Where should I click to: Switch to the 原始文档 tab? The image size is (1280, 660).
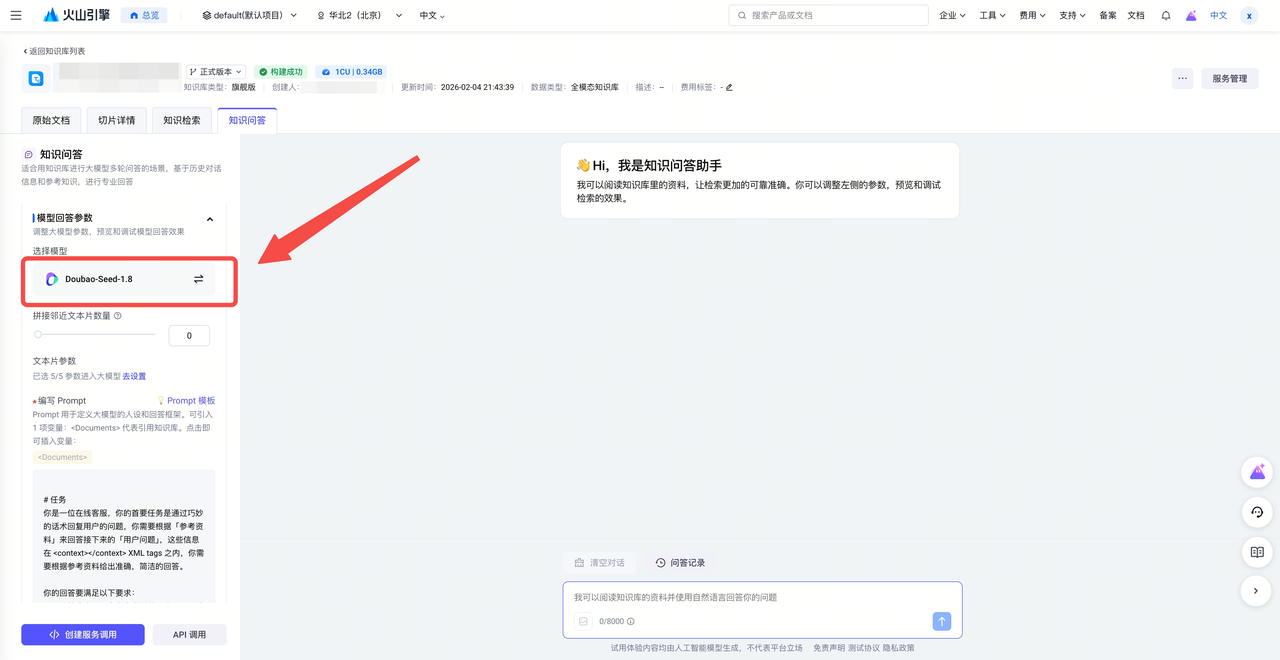click(51, 120)
